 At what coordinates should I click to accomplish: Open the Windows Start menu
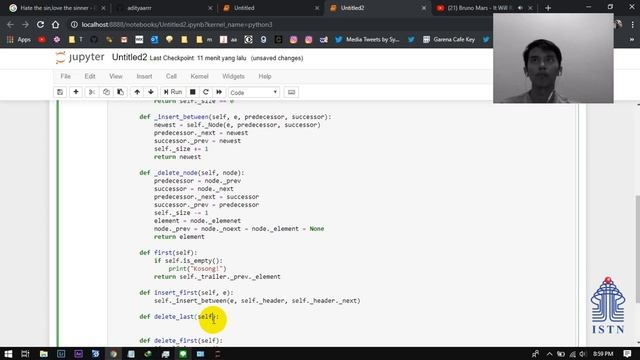pos(8,354)
